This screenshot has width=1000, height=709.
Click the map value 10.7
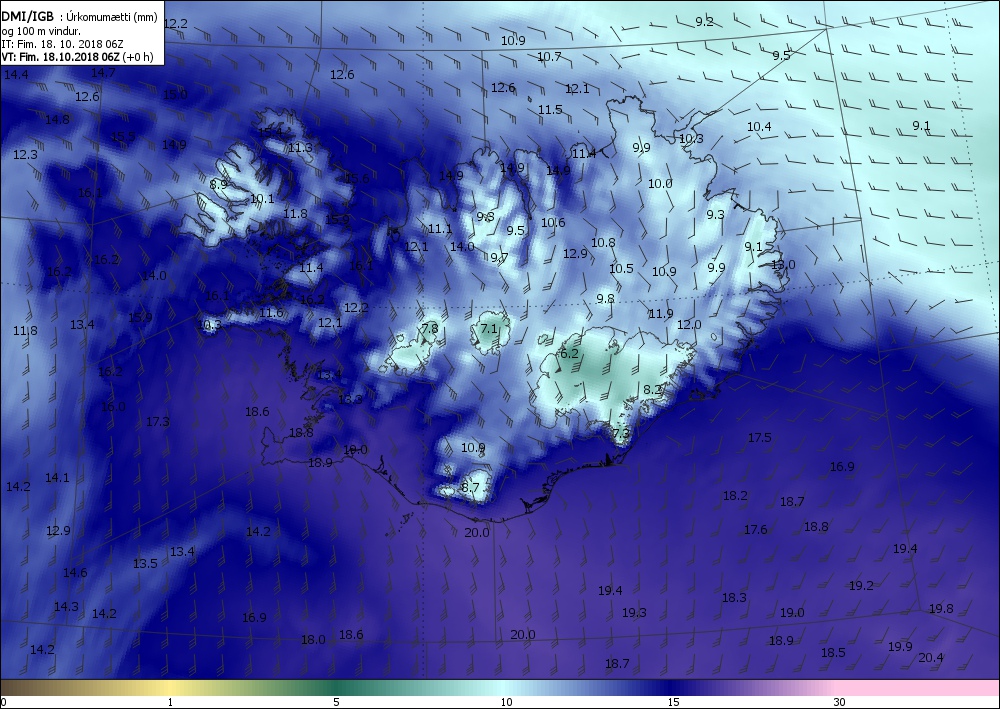(x=549, y=57)
